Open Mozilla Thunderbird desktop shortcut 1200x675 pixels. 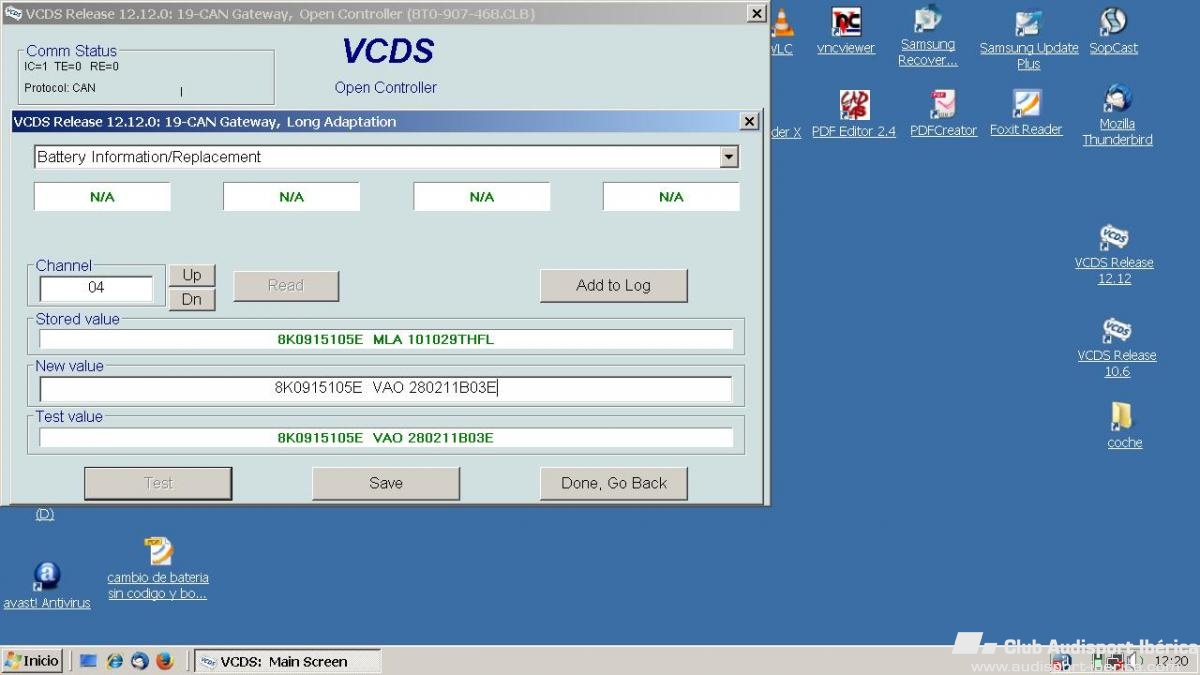pos(1117,100)
